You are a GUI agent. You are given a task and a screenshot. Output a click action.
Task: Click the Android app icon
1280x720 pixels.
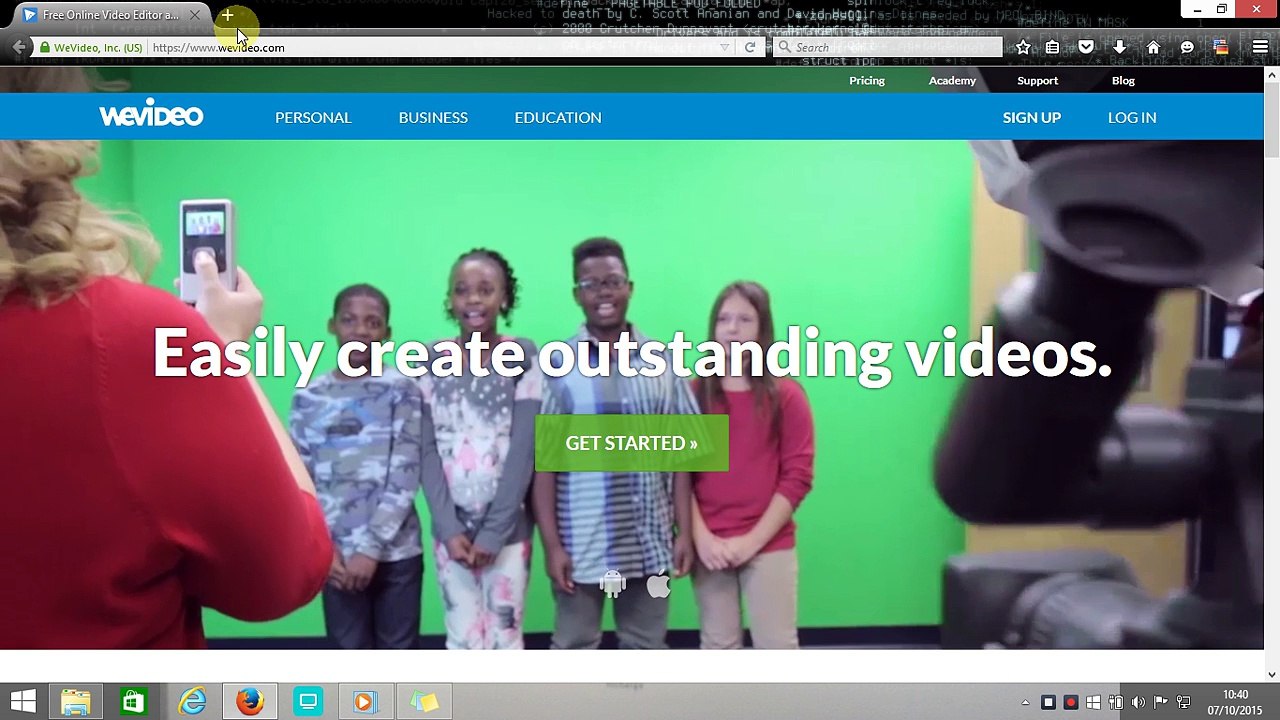coord(612,584)
